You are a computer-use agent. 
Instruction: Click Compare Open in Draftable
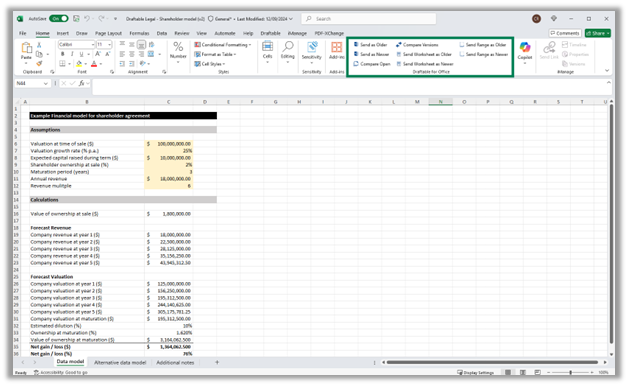(372, 64)
